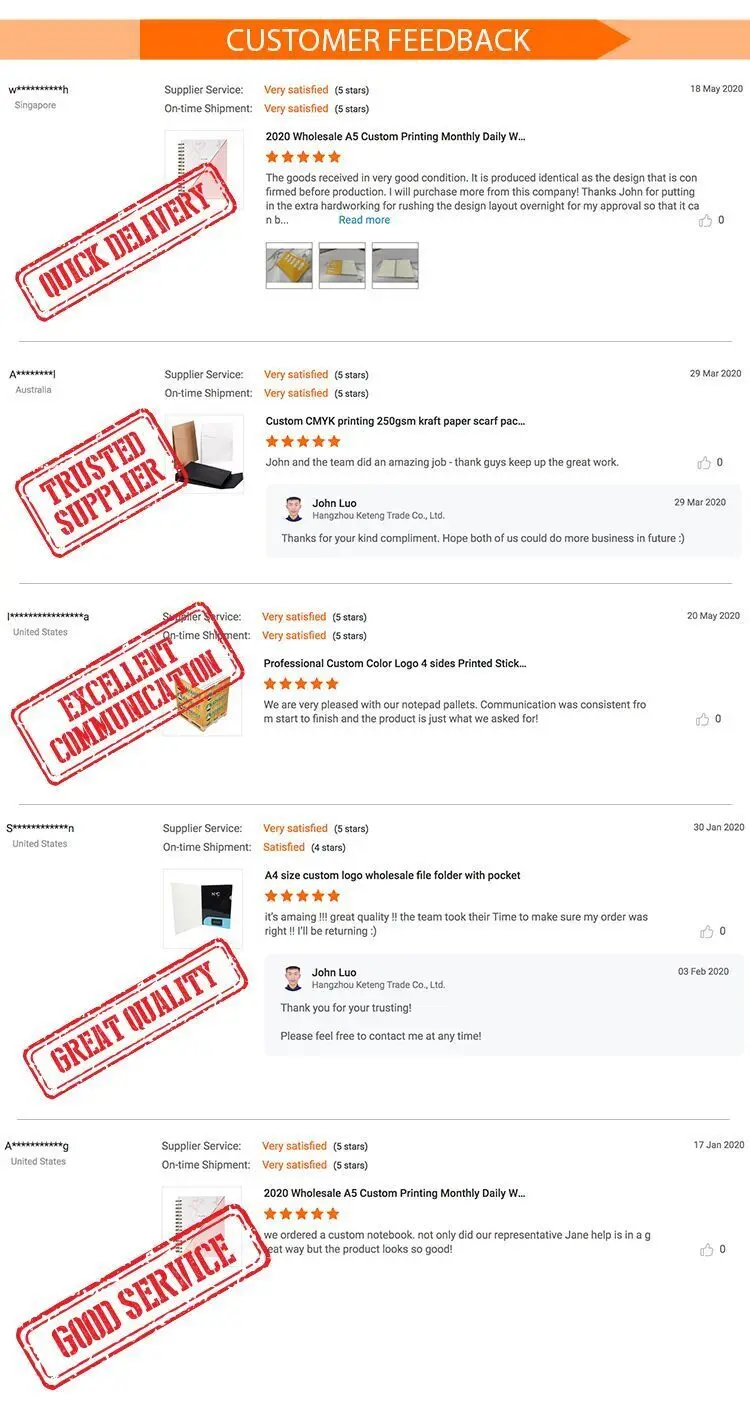Click thumbs-up on the file folder review
Viewport: 750px width, 1403px height.
tap(707, 931)
